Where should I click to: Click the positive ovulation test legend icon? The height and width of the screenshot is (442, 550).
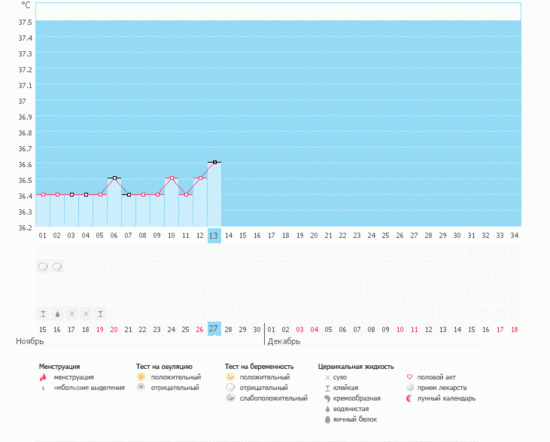[x=141, y=377]
